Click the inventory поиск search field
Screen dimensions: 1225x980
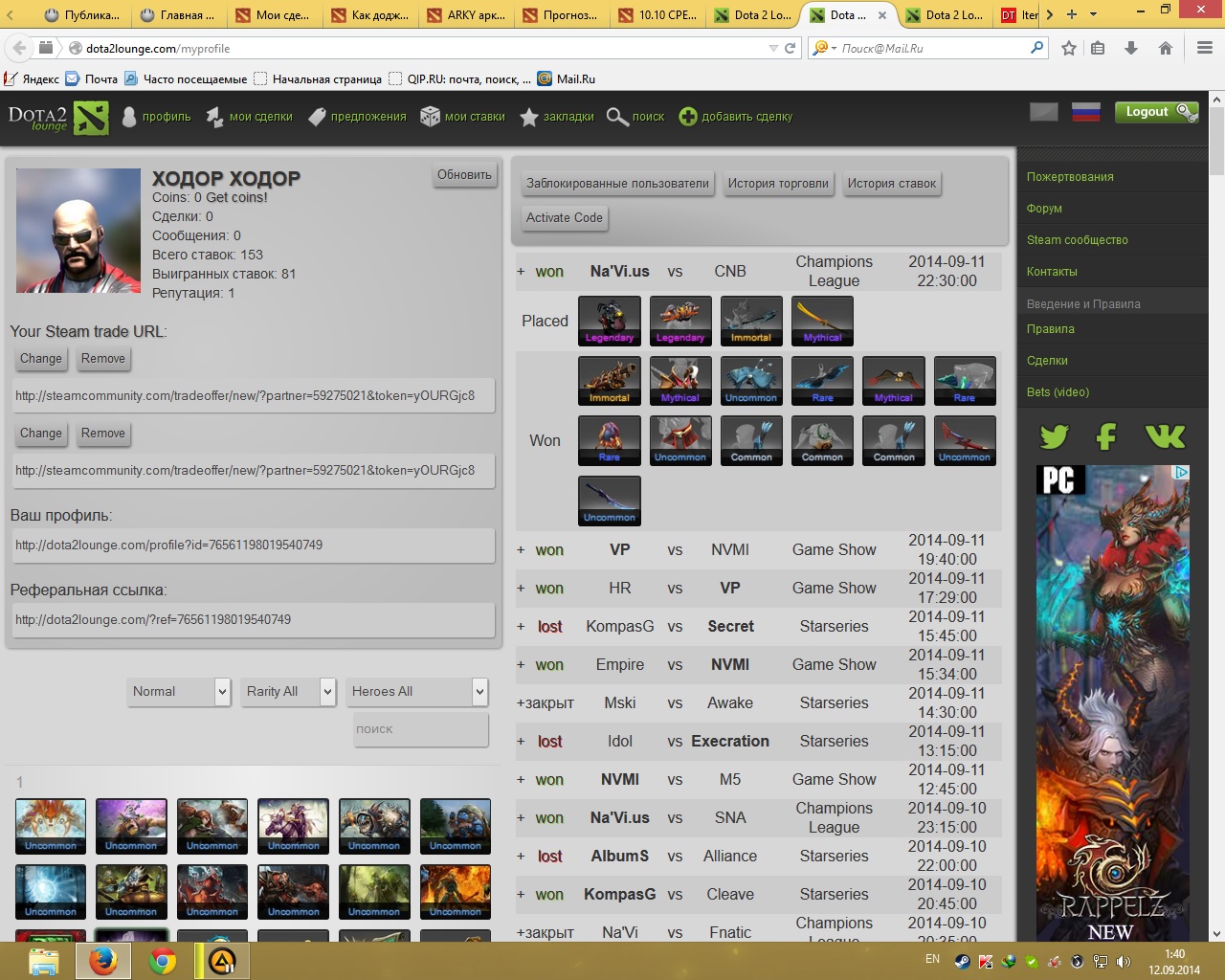click(x=421, y=729)
